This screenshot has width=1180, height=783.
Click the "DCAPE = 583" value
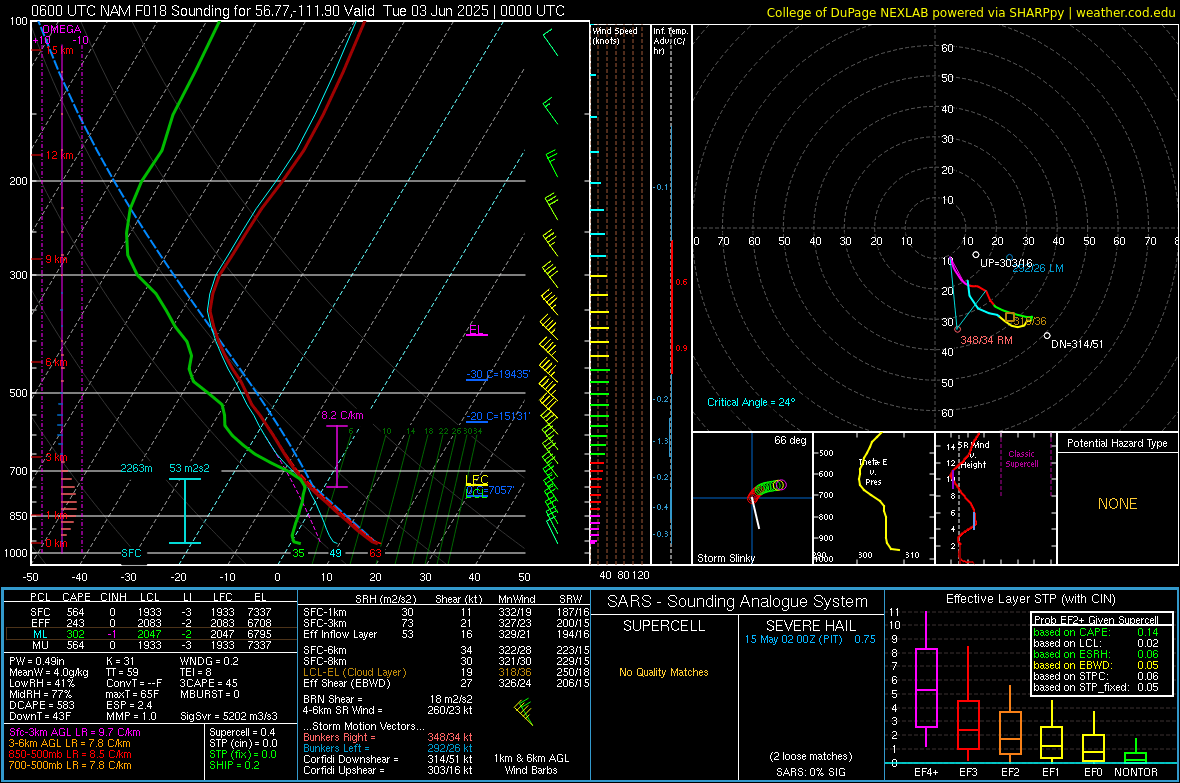pos(42,705)
